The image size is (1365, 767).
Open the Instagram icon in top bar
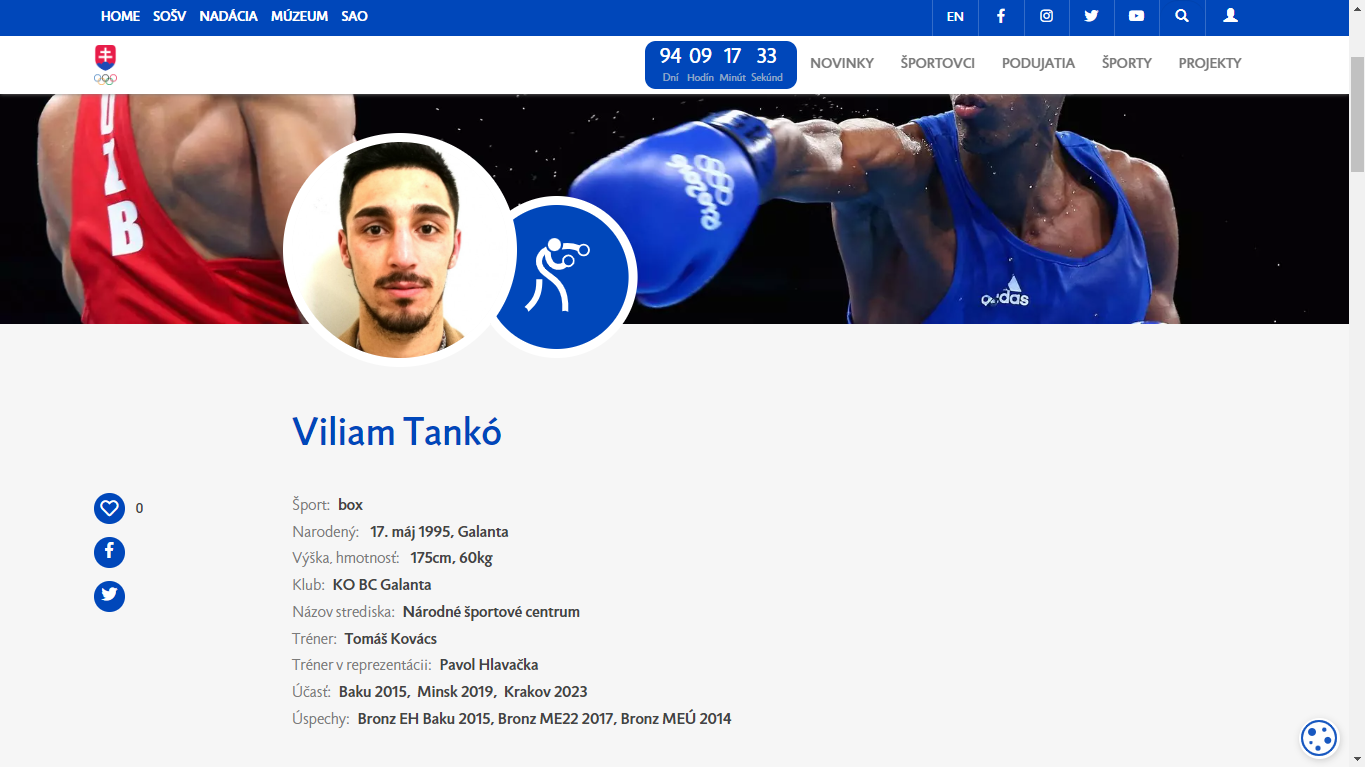tap(1047, 16)
